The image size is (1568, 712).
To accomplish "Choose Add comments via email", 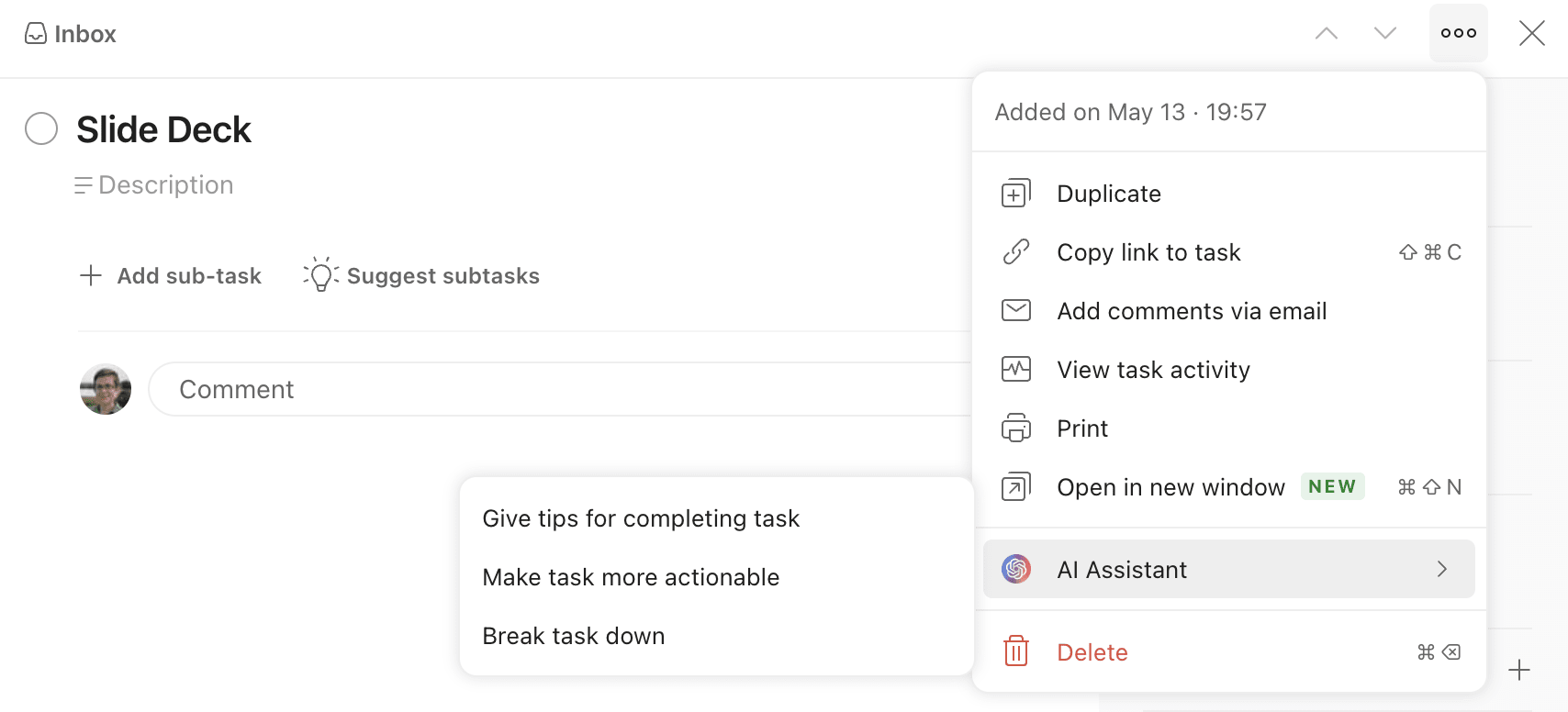I will click(1191, 311).
